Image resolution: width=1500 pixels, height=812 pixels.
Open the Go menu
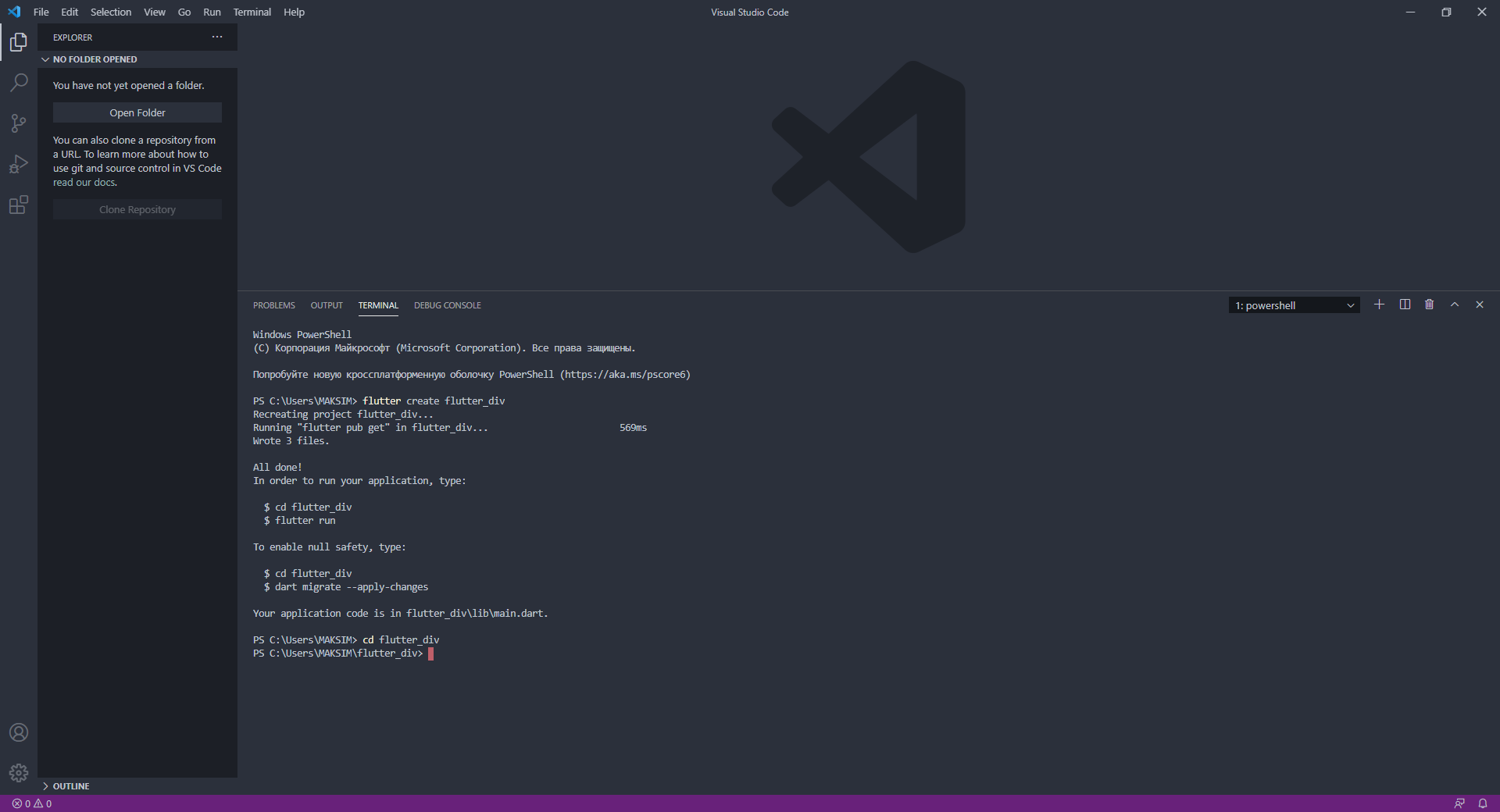pyautogui.click(x=184, y=12)
